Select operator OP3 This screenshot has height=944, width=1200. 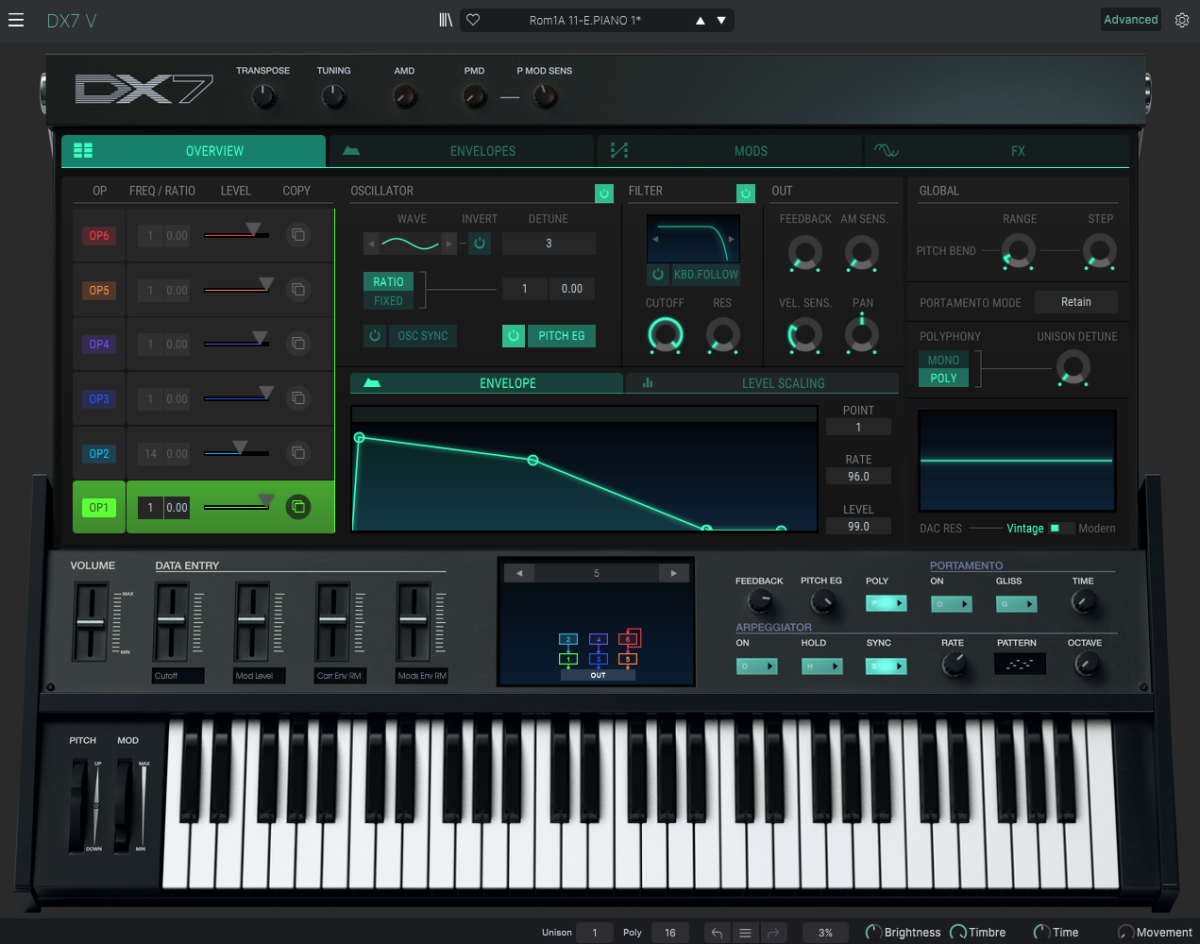click(99, 399)
